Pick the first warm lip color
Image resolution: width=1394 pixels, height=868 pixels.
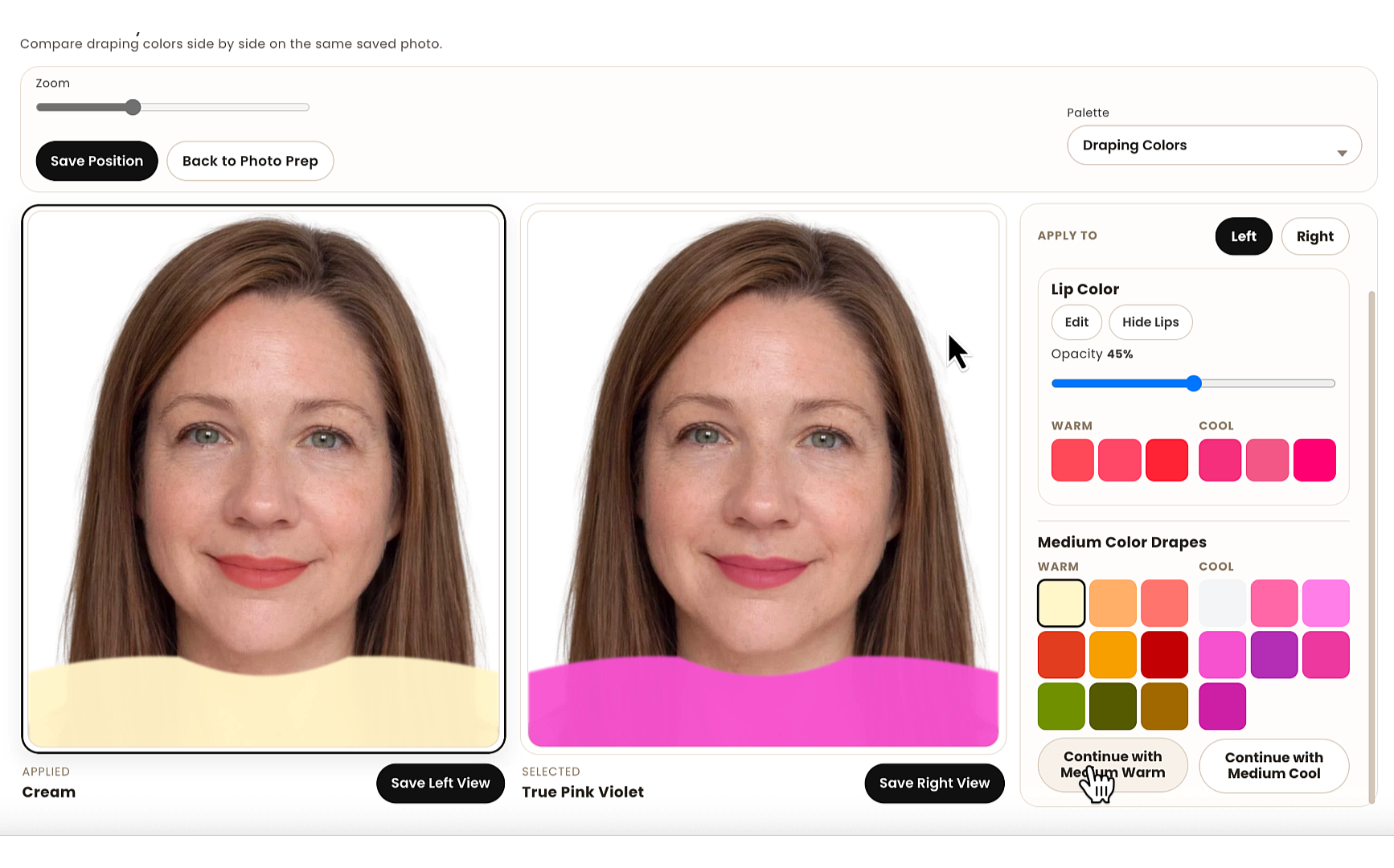[x=1072, y=460]
